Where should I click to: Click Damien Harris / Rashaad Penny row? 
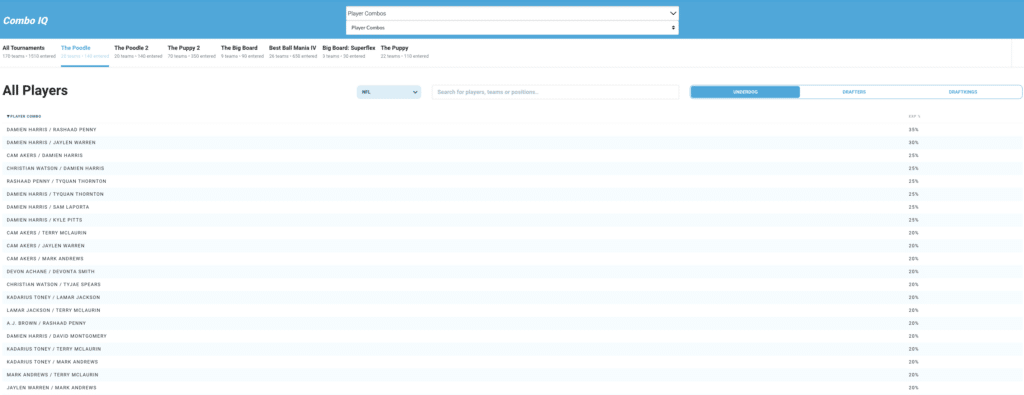point(512,129)
